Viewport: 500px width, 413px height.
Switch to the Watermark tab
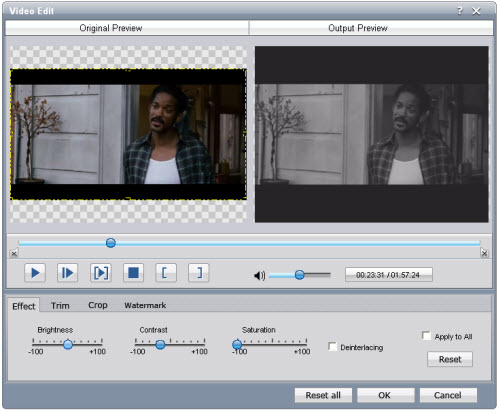pos(145,305)
